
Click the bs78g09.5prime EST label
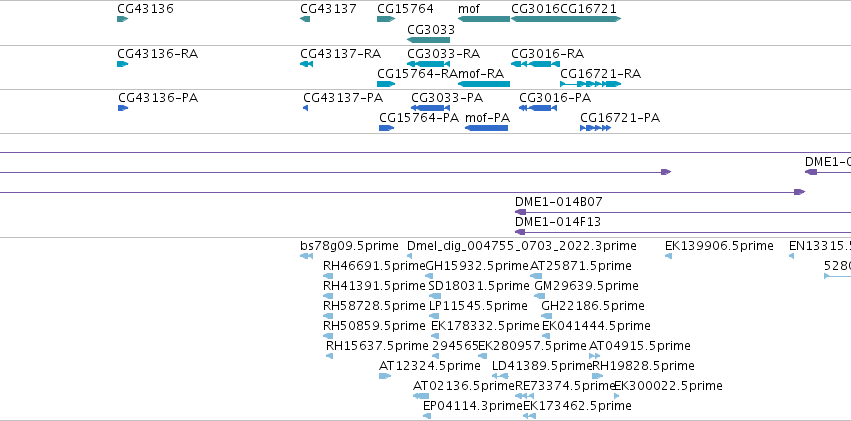coord(349,246)
